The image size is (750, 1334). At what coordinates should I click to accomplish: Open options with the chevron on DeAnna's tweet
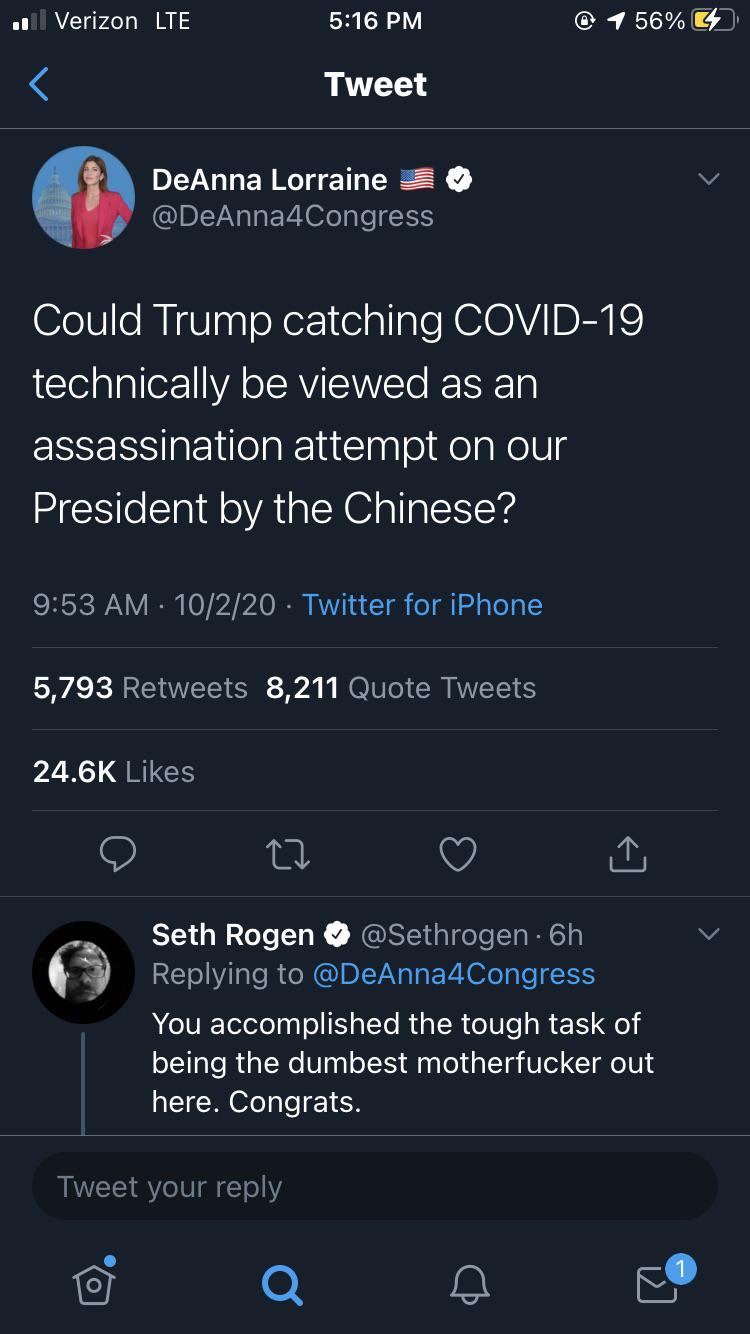point(709,178)
